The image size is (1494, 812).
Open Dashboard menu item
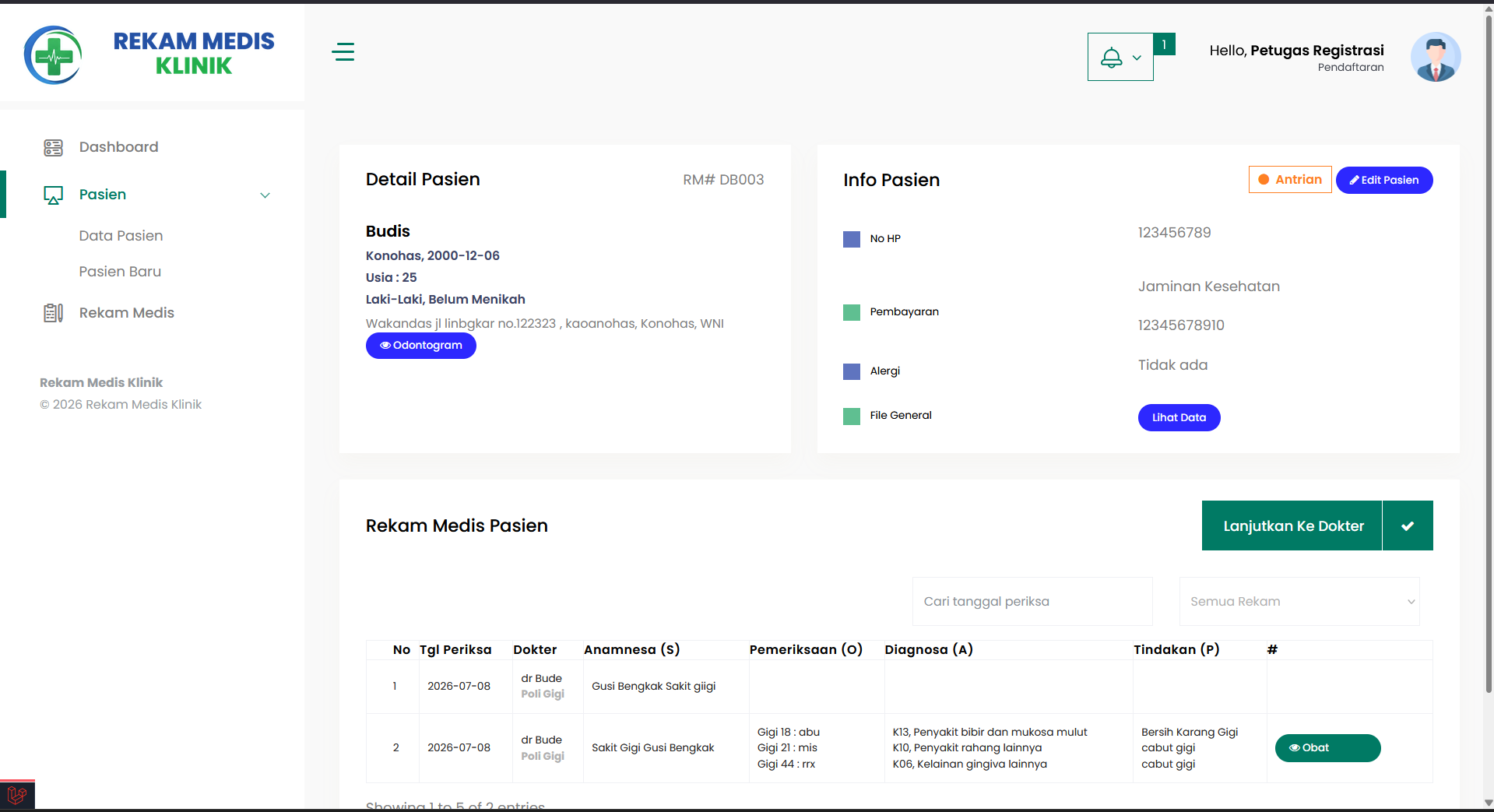(x=118, y=147)
